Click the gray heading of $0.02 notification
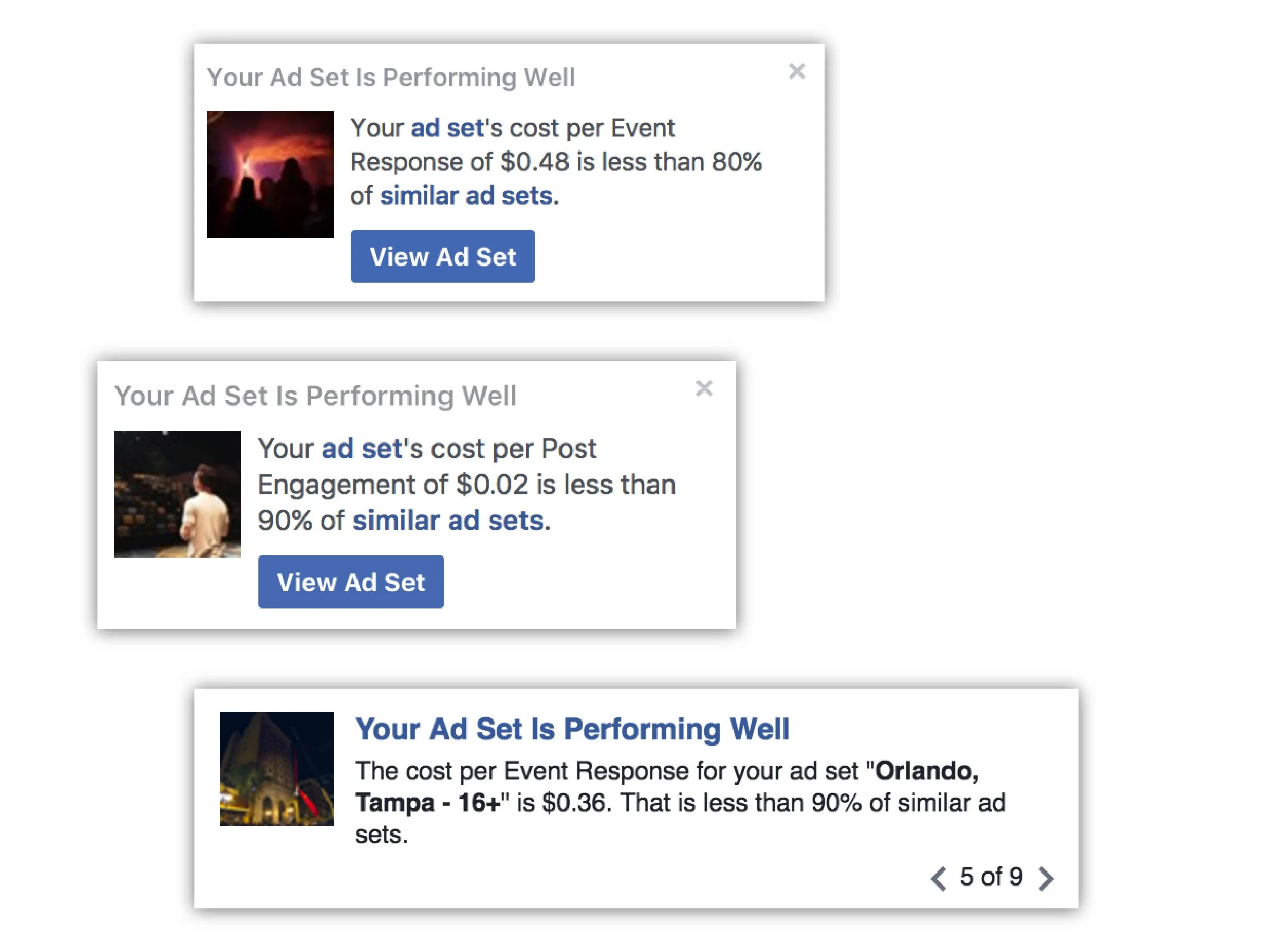Image resolution: width=1269 pixels, height=952 pixels. pyautogui.click(x=316, y=396)
